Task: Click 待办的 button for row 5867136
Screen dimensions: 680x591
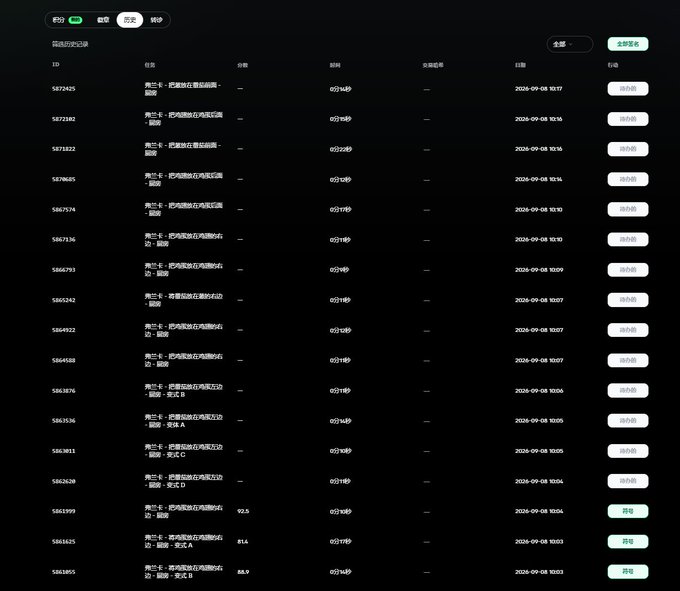Action: (x=628, y=239)
